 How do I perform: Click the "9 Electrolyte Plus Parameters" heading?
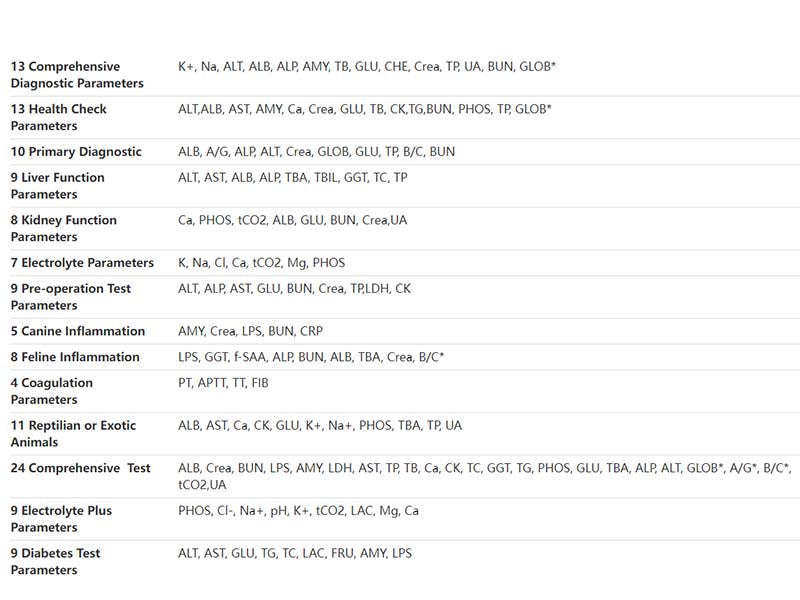coord(61,518)
